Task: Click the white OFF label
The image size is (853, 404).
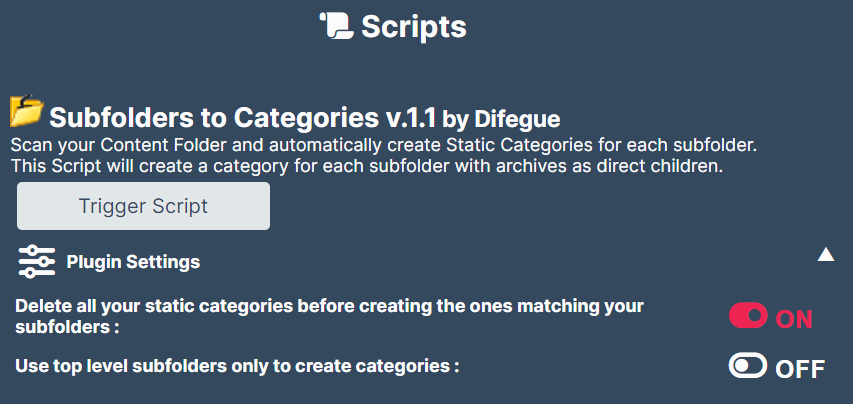Action: tap(800, 369)
